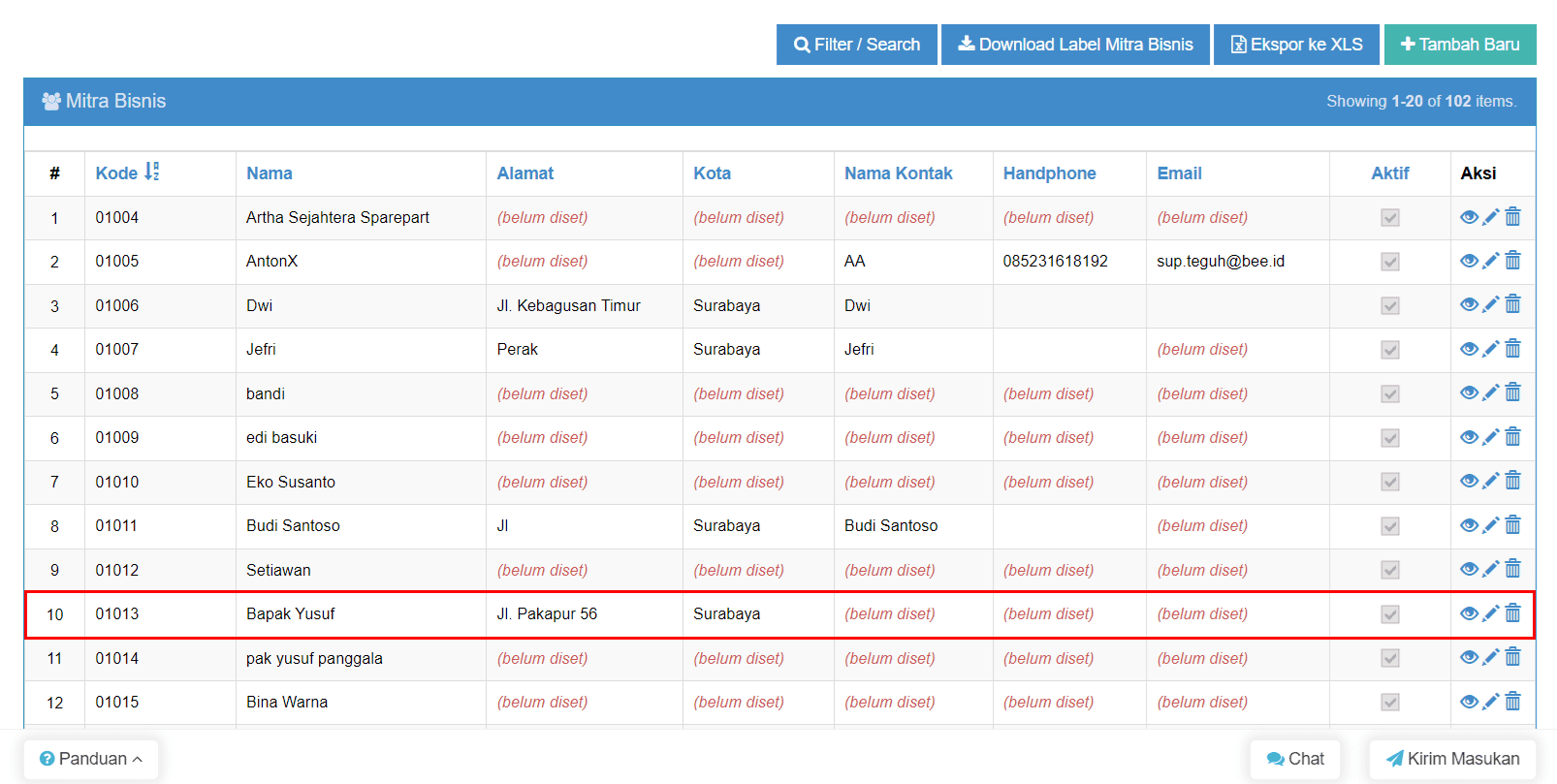This screenshot has height=784, width=1557.
Task: Open the Chat widget
Action: point(1294,759)
